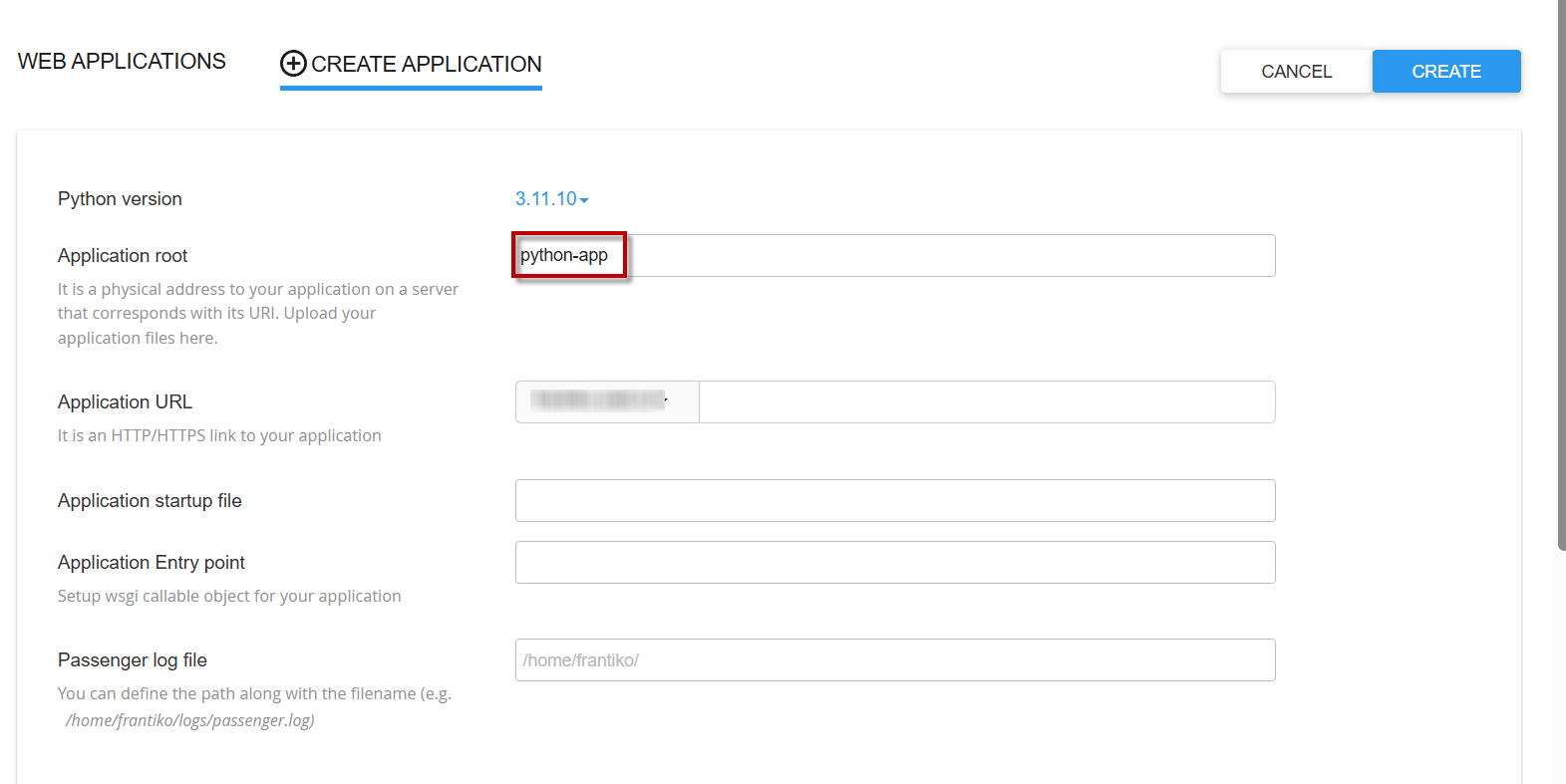Image resolution: width=1566 pixels, height=784 pixels.
Task: Select the Create Application tab label
Action: point(426,64)
